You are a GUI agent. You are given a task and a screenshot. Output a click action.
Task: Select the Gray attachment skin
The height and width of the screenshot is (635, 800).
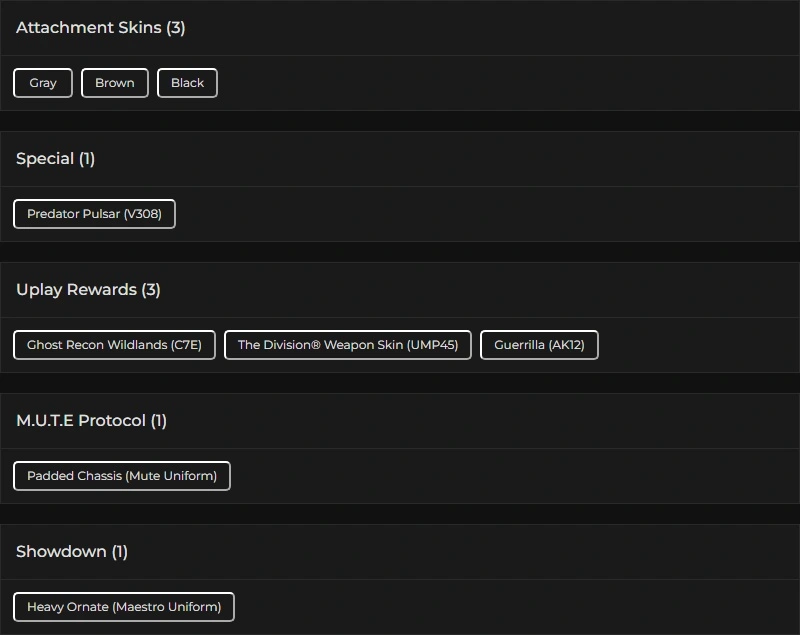43,83
